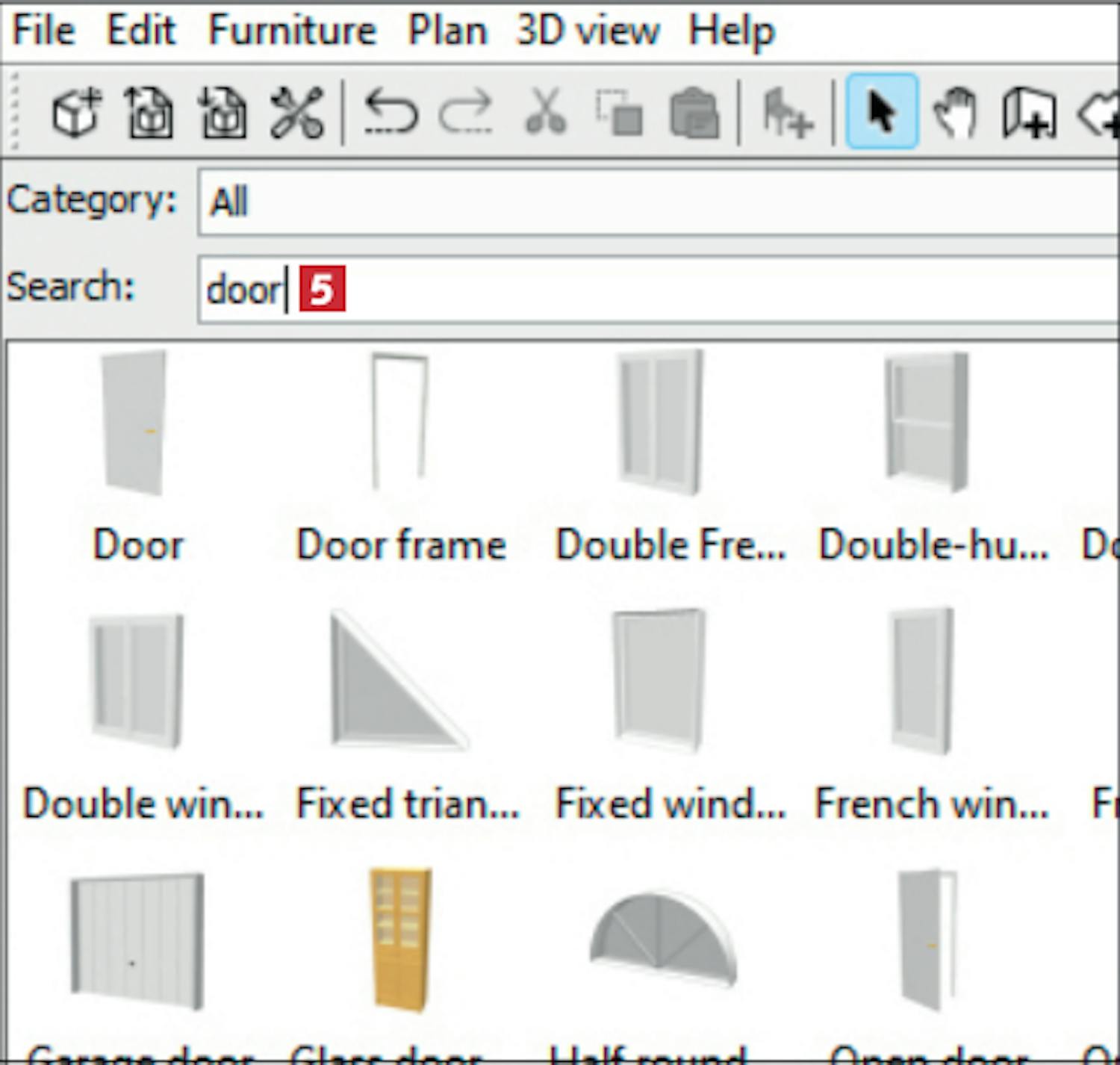Open the Edit menu
The width and height of the screenshot is (1120, 1065).
pos(141,31)
